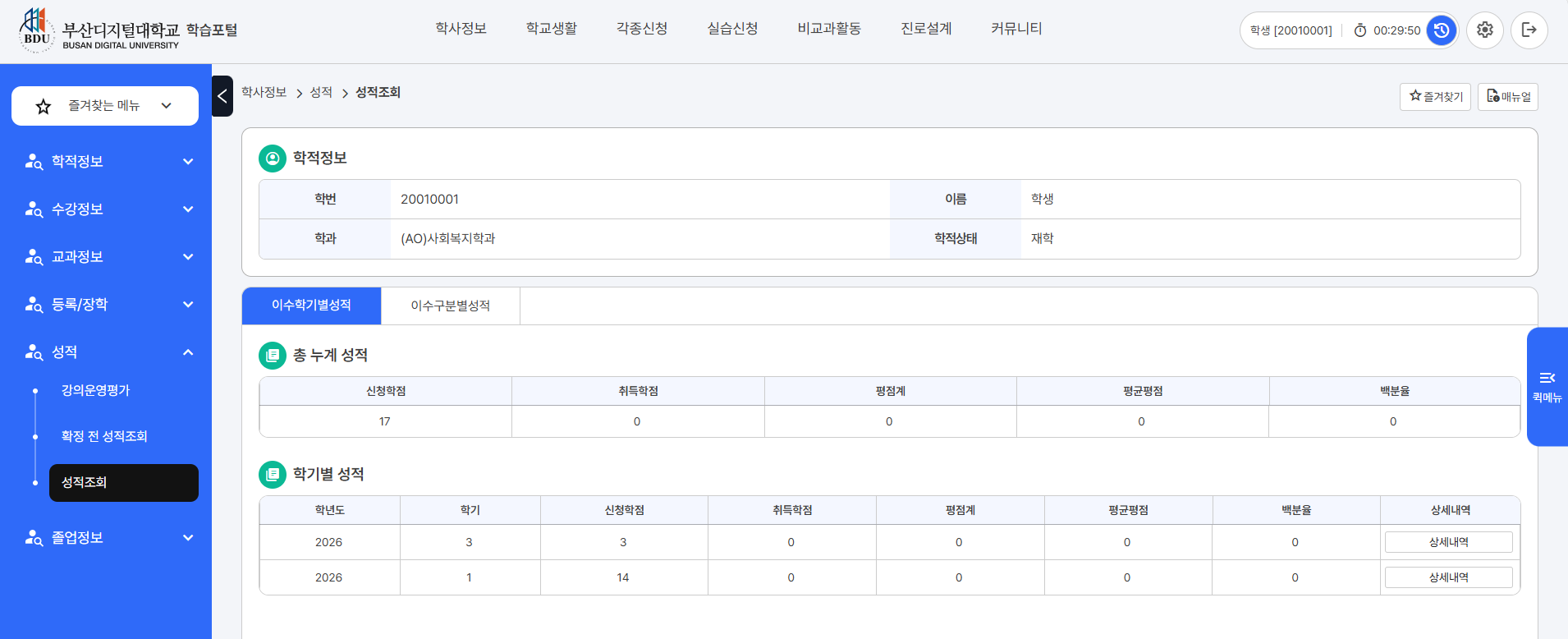Click 학사정보 breadcrumb link
The image size is (1568, 639).
point(264,93)
